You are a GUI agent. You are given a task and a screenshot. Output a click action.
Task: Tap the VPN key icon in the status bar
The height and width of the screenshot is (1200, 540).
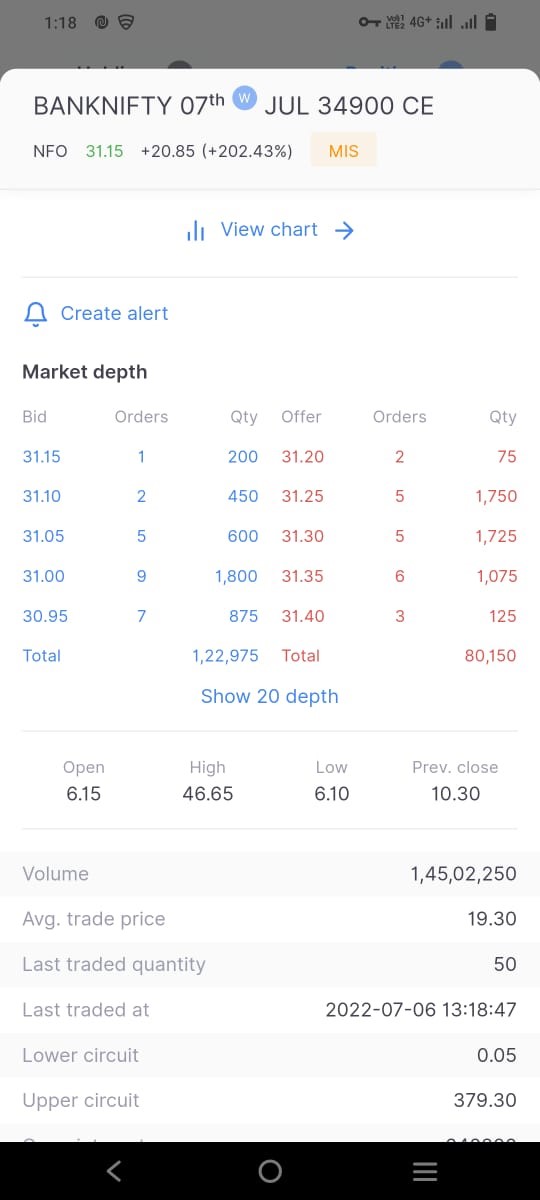[x=369, y=22]
